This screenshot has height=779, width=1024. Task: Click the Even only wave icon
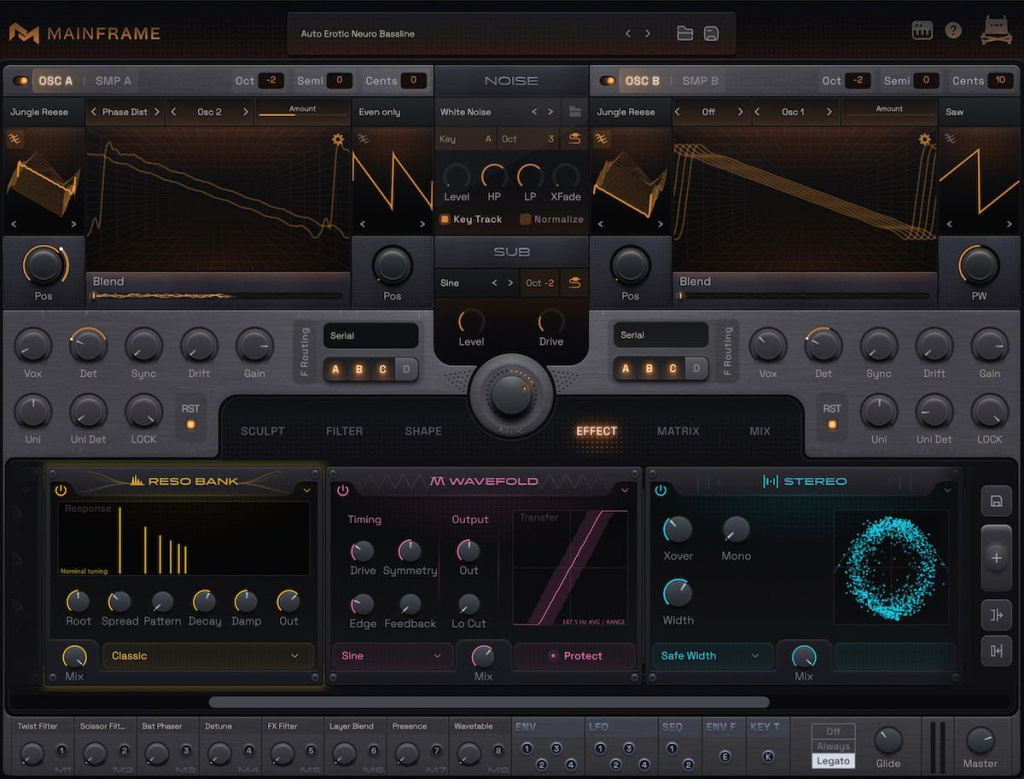point(362,138)
